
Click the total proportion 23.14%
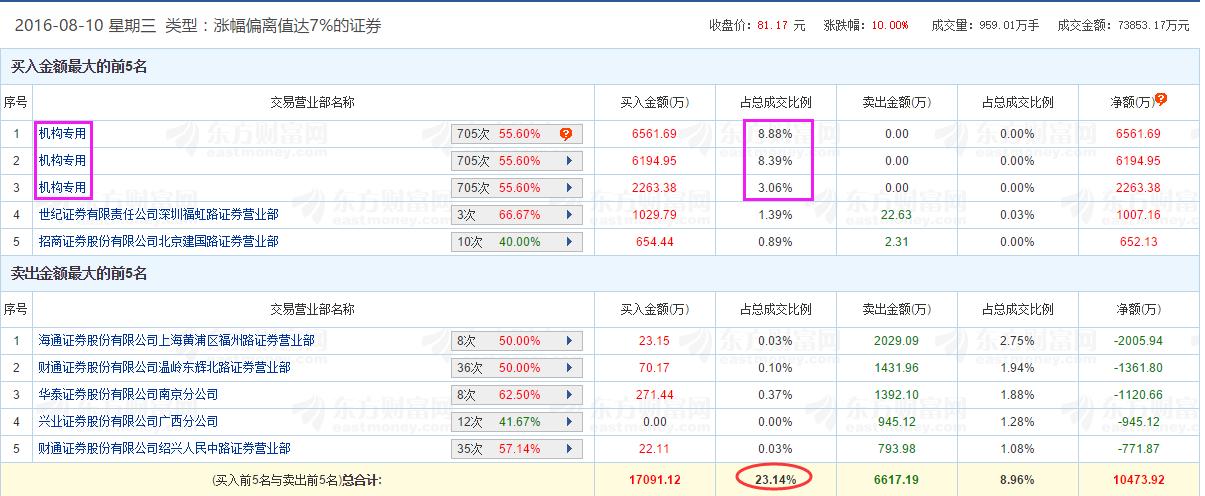click(x=776, y=480)
